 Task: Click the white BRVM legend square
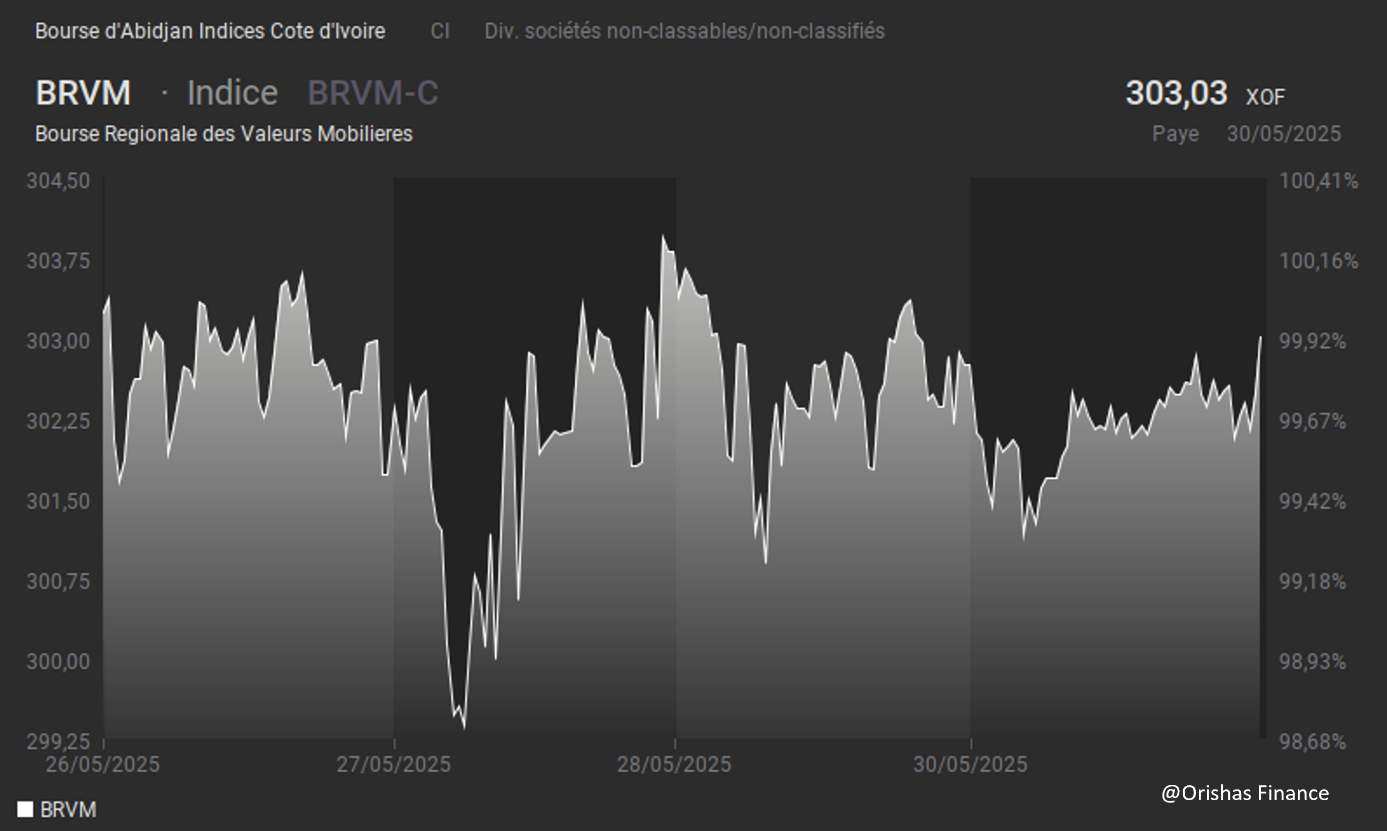25,809
